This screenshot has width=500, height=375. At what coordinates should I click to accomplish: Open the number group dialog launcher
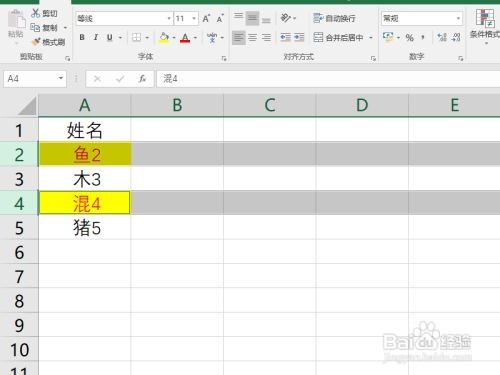point(461,58)
